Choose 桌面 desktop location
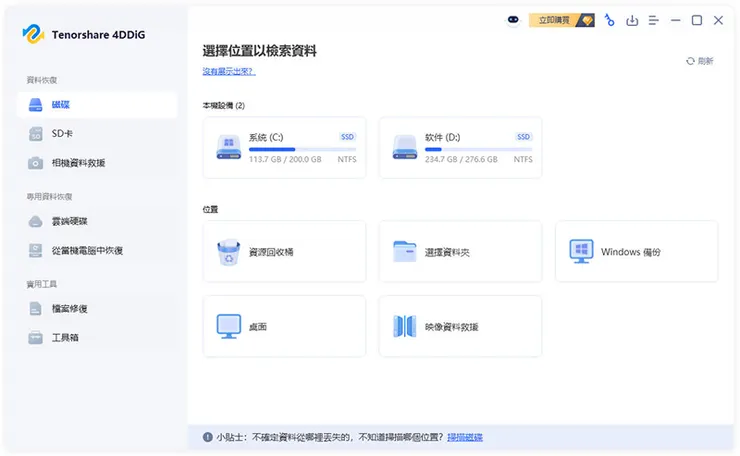Image resolution: width=740 pixels, height=456 pixels. tap(285, 326)
